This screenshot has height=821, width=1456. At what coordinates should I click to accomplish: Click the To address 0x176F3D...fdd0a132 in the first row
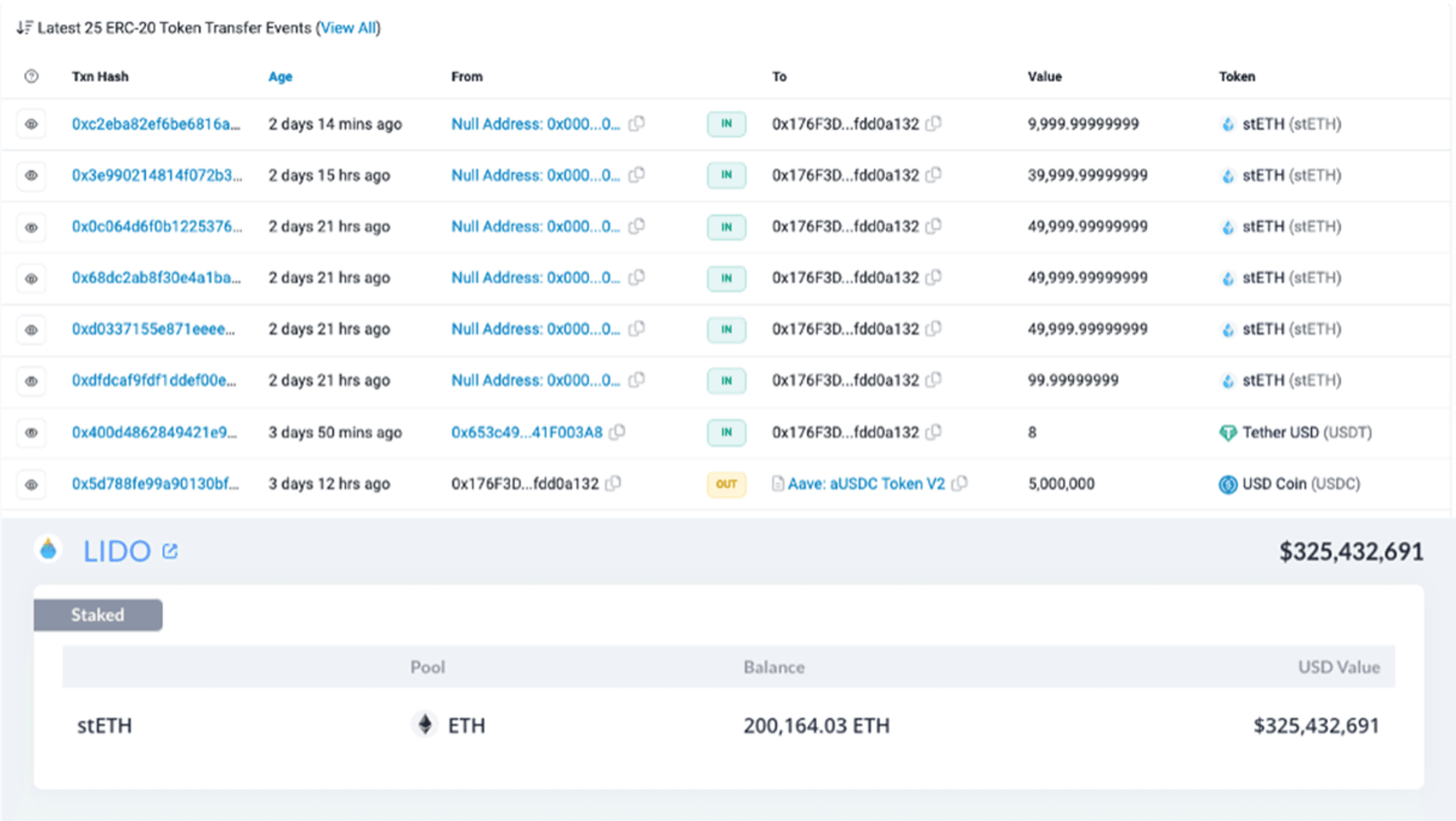[845, 124]
